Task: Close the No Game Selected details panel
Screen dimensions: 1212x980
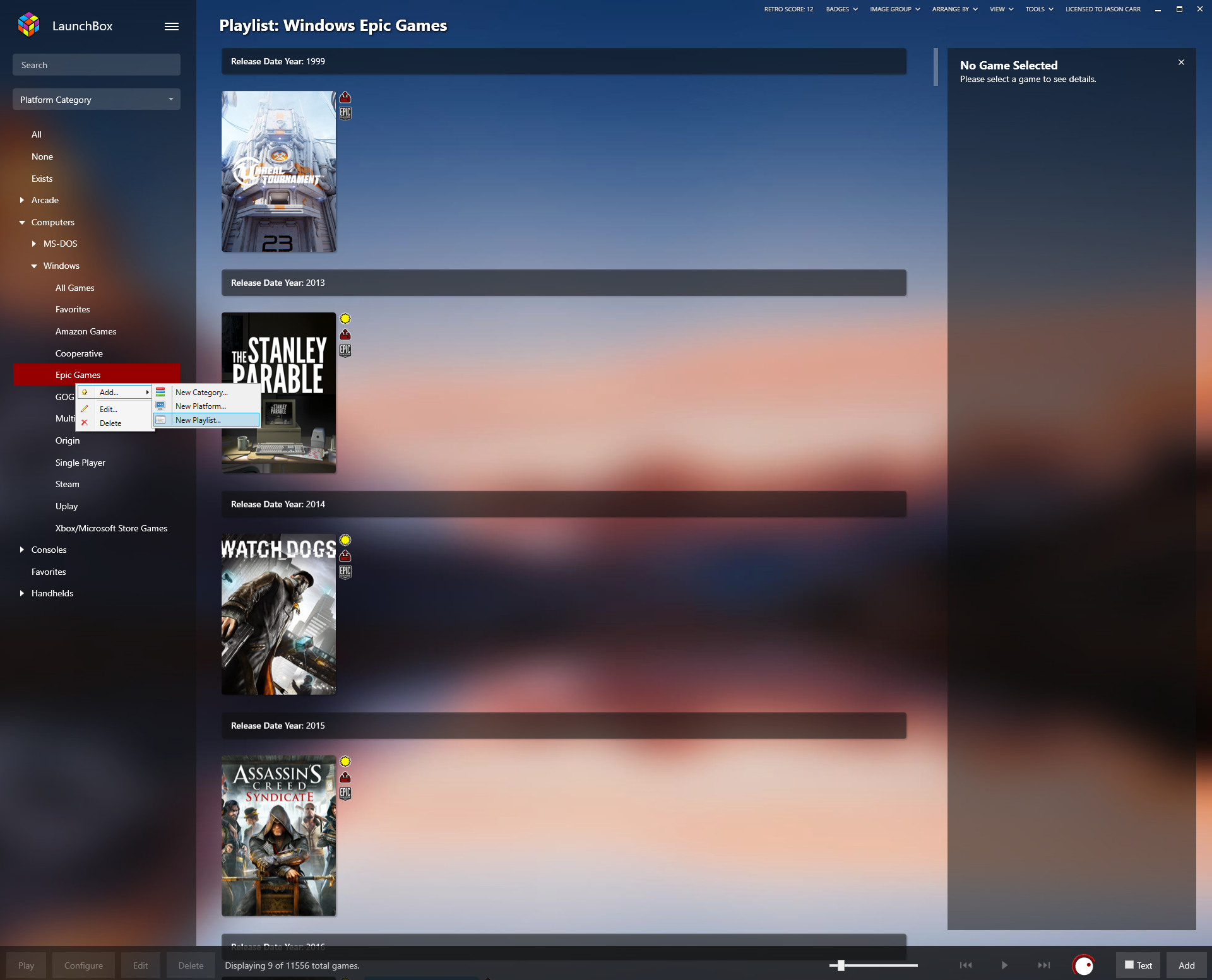Action: pos(1181,62)
